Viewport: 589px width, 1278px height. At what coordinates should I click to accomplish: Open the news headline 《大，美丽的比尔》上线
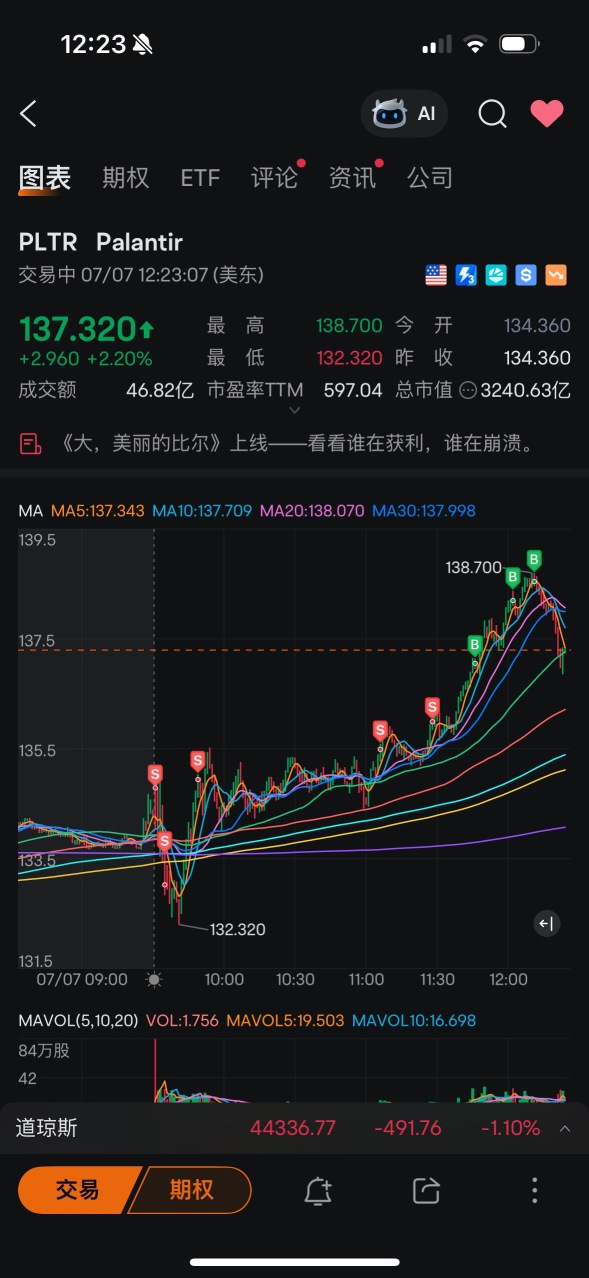click(299, 443)
